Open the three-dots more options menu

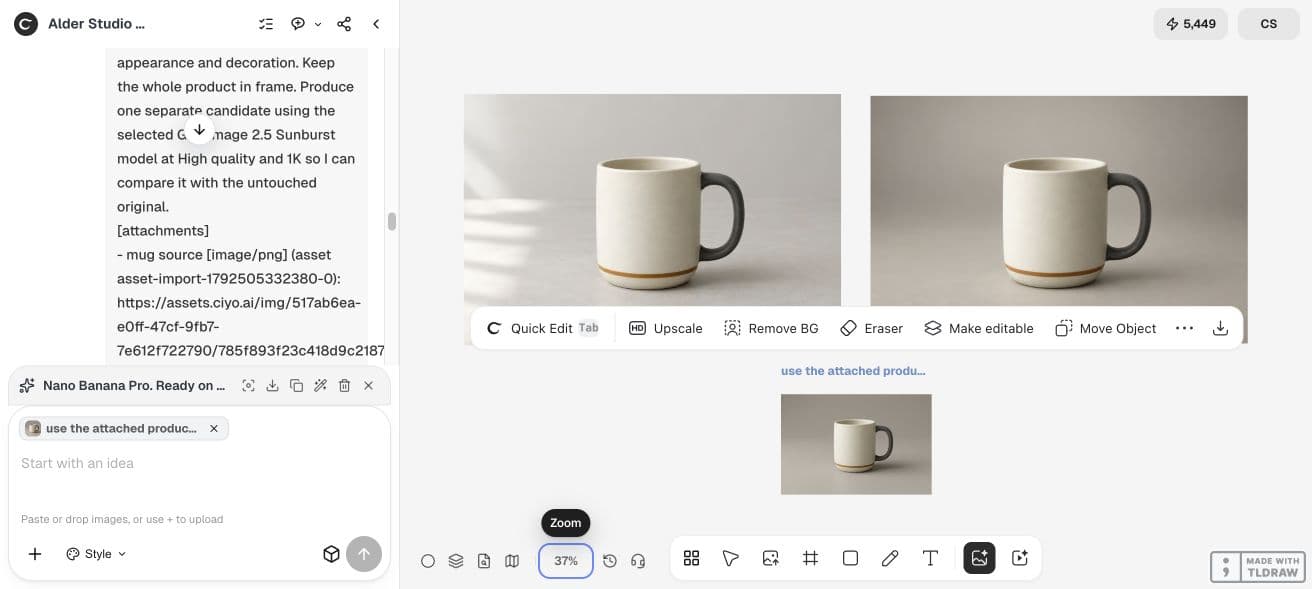(1185, 328)
